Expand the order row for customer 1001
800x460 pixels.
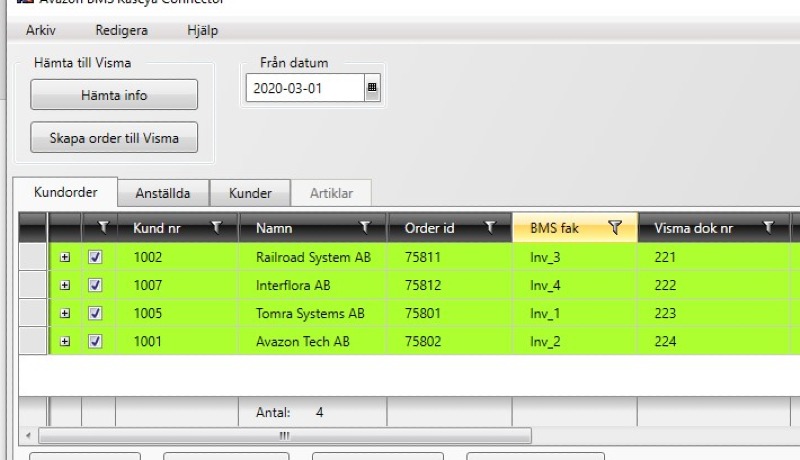pos(65,341)
